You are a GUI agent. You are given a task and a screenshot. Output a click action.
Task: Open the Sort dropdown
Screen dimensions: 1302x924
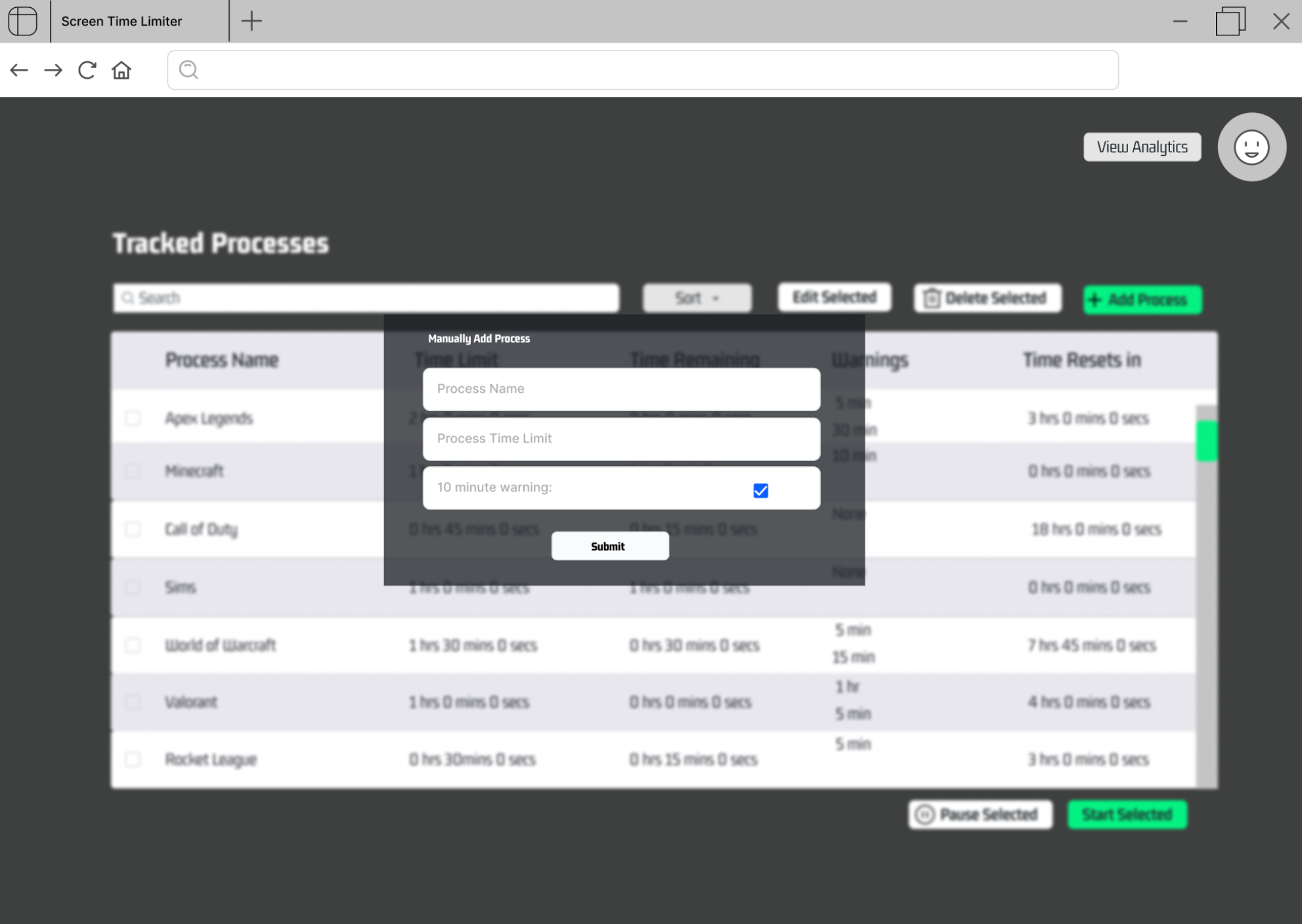[697, 298]
